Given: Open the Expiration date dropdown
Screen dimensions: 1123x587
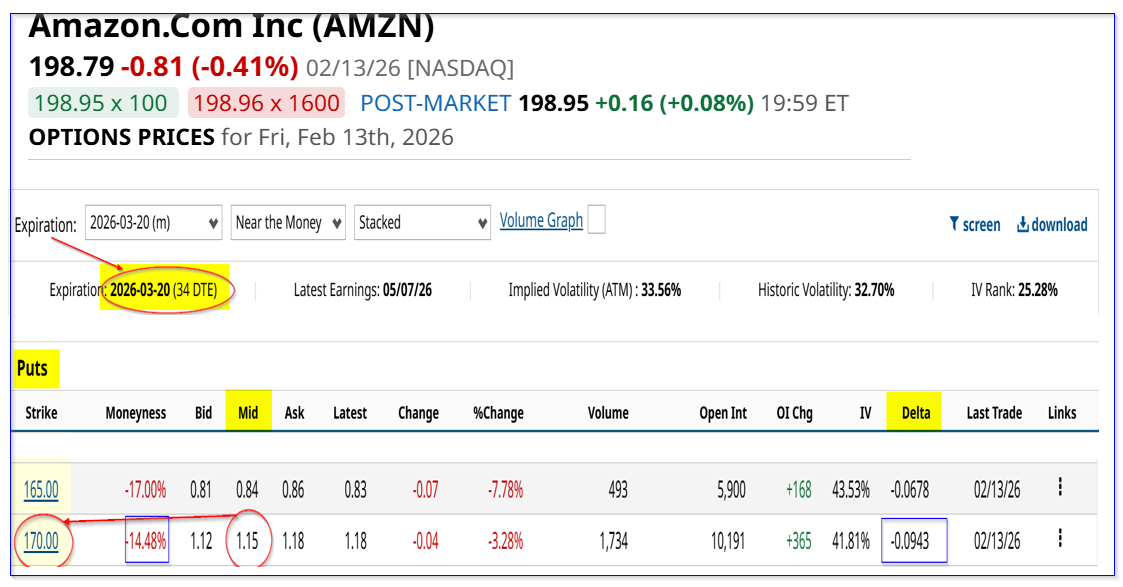Looking at the screenshot, I should [x=153, y=222].
